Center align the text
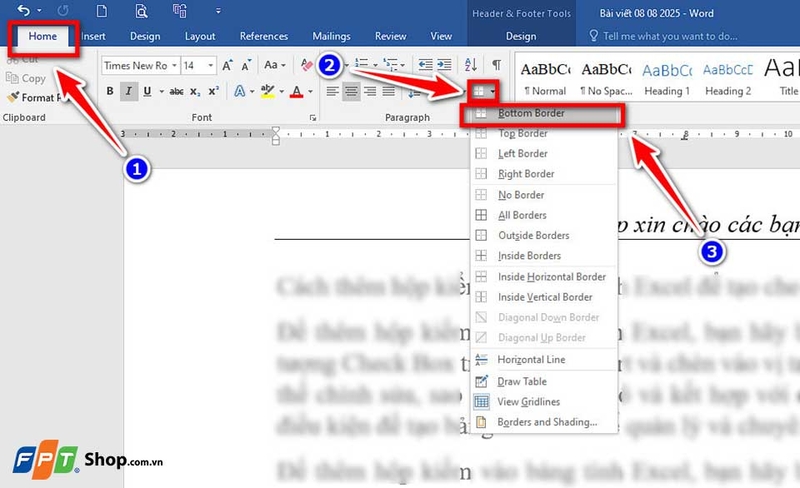The width and height of the screenshot is (800, 488). tap(351, 91)
